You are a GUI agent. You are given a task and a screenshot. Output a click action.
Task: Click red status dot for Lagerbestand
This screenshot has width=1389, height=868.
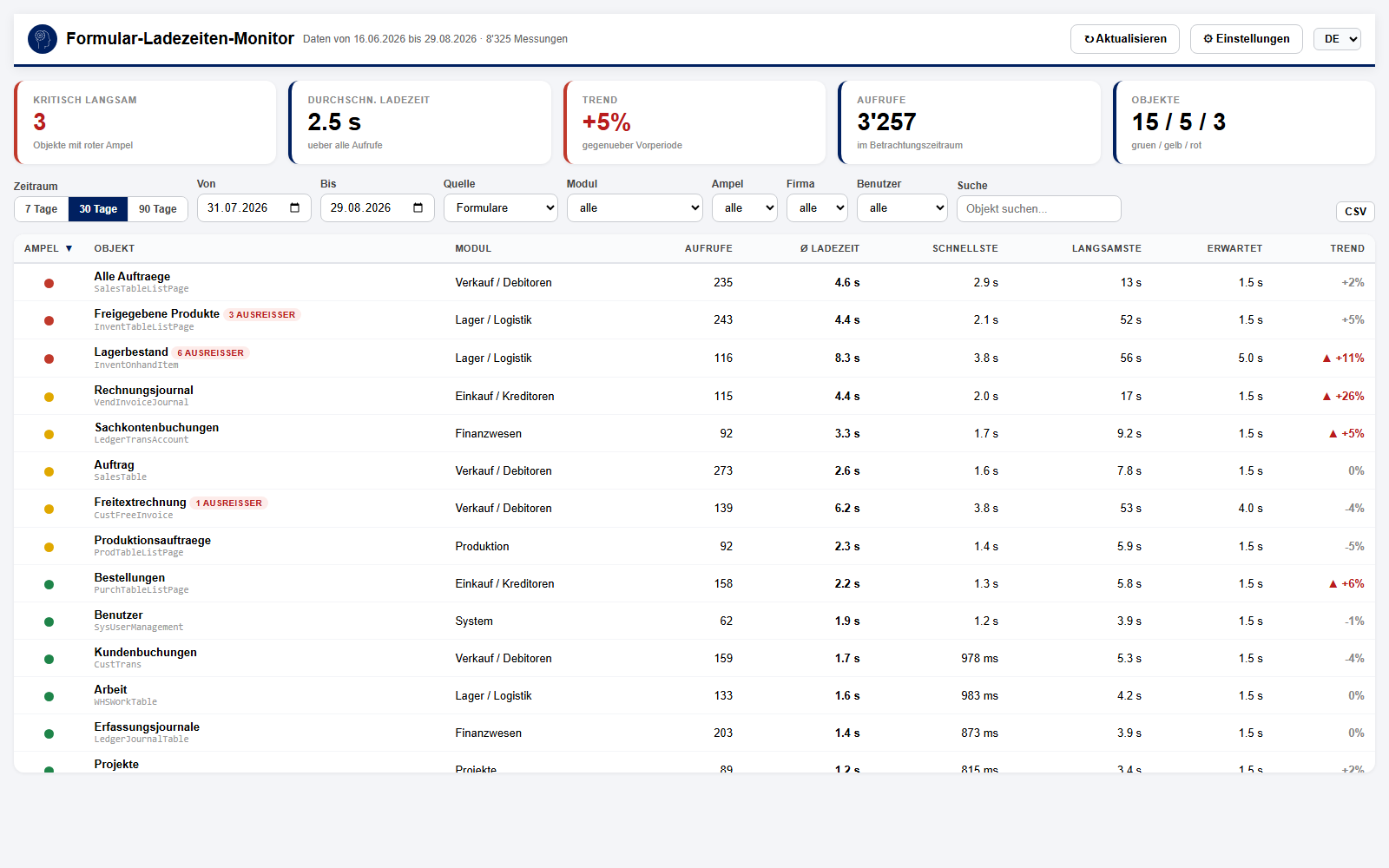coord(49,358)
